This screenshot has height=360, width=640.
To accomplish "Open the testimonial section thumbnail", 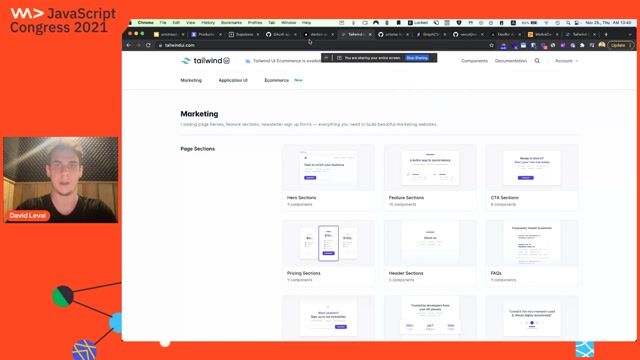I will pos(532,318).
